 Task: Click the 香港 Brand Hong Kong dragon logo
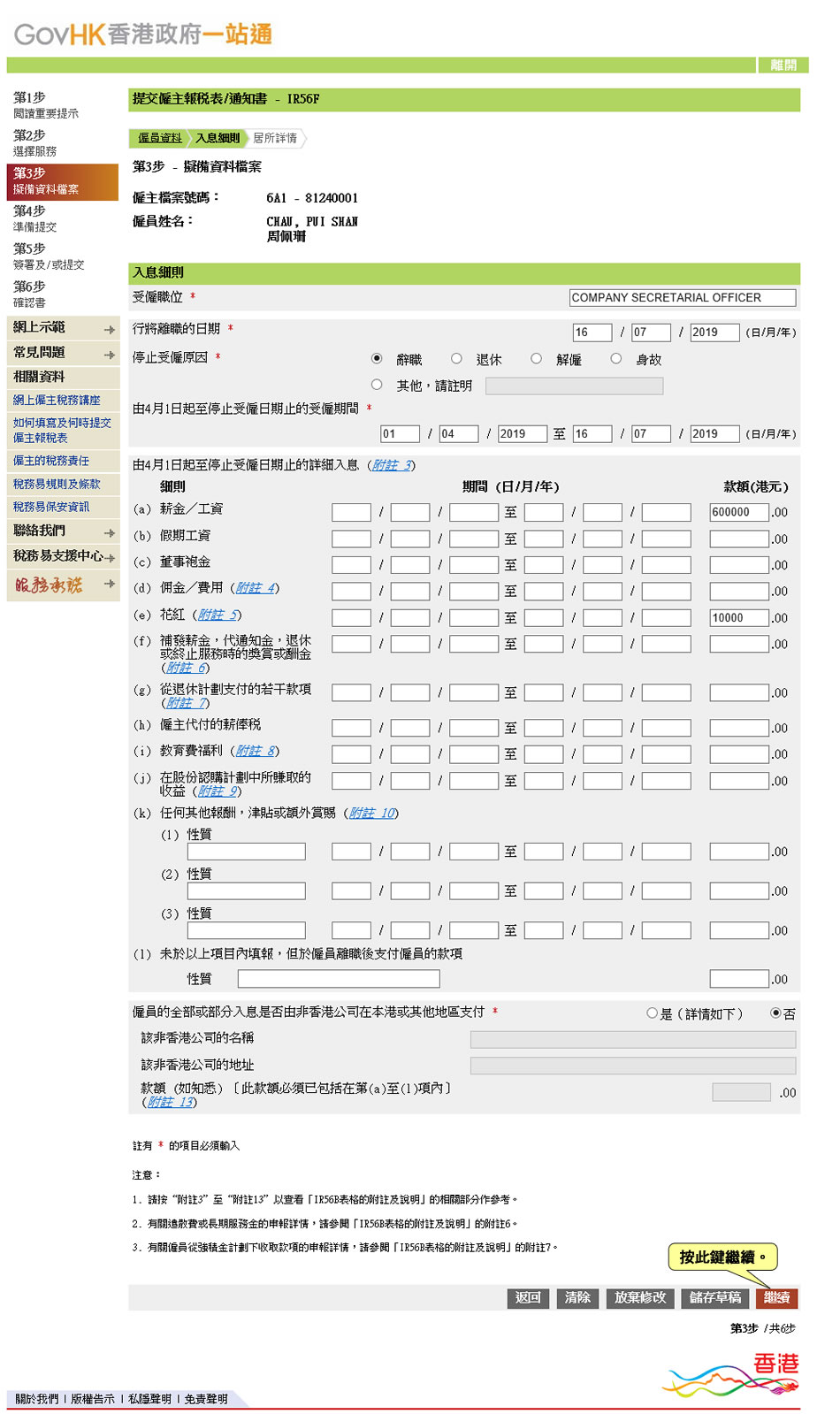point(732,1374)
